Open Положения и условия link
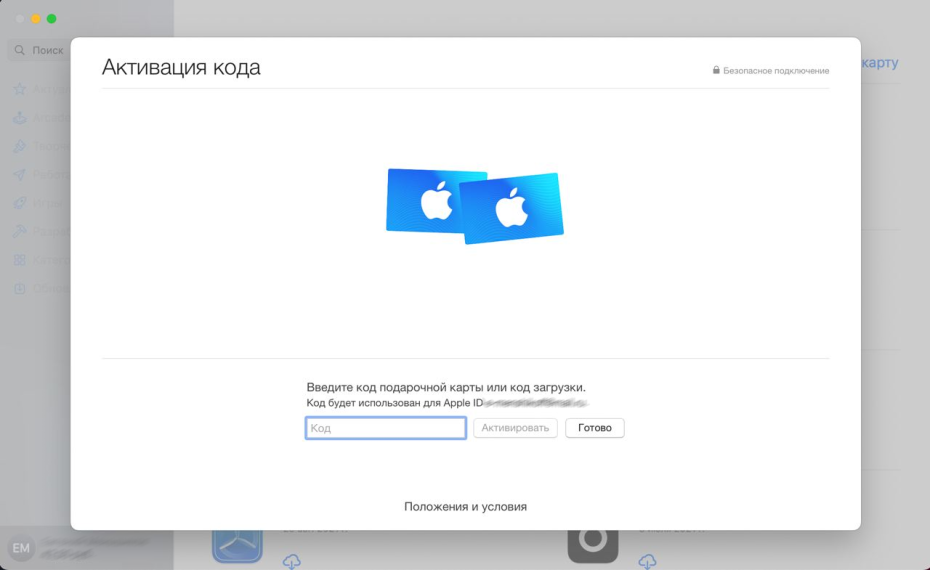This screenshot has height=570, width=930. tap(466, 507)
